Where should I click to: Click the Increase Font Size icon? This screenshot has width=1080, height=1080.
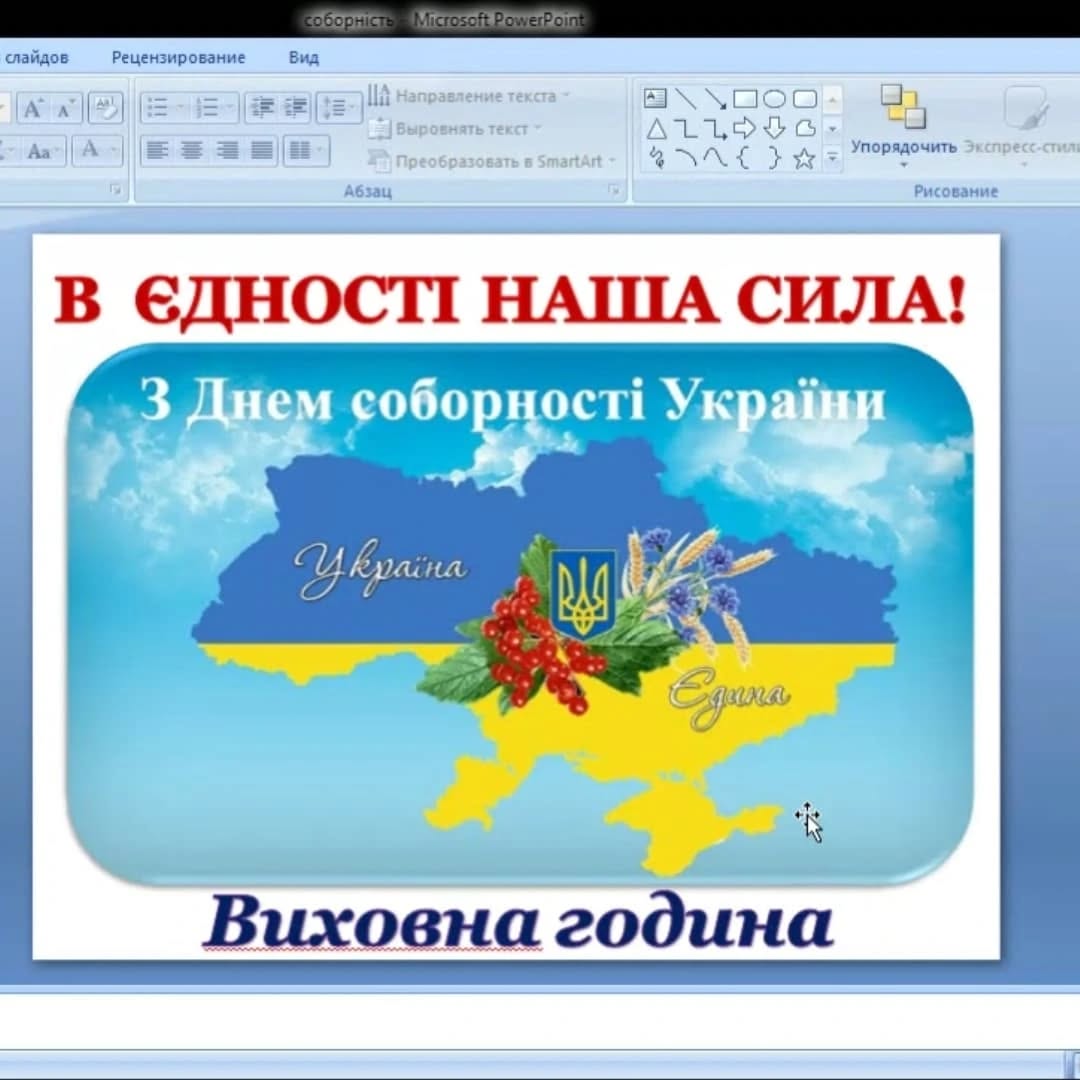33,108
